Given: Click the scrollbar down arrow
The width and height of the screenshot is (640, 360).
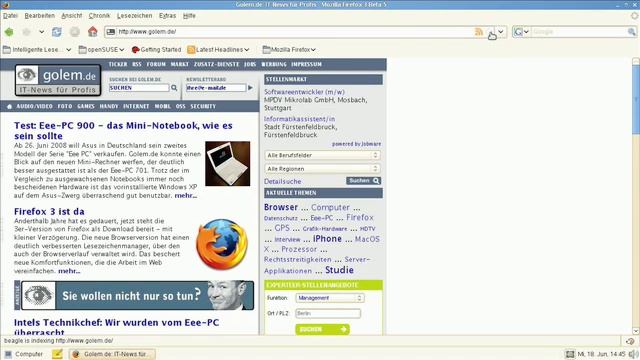Looking at the screenshot, I should (636, 331).
